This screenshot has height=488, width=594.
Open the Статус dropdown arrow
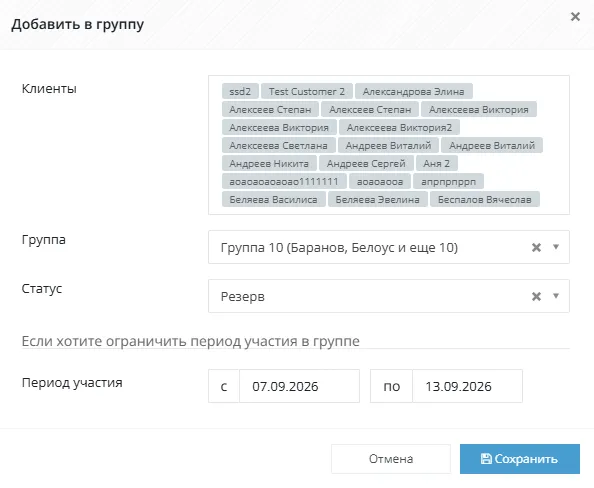(556, 296)
